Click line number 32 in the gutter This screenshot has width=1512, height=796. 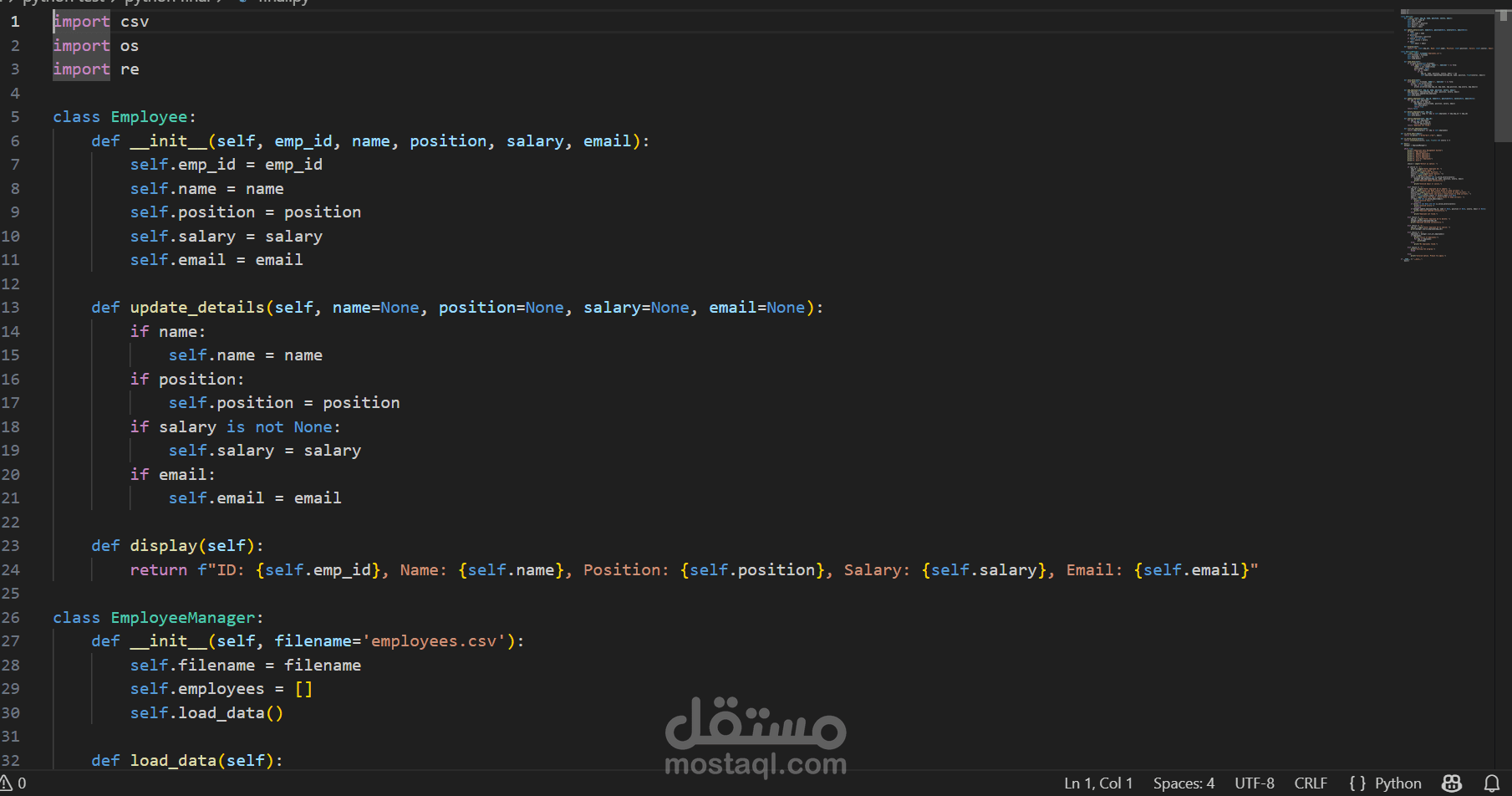11,761
